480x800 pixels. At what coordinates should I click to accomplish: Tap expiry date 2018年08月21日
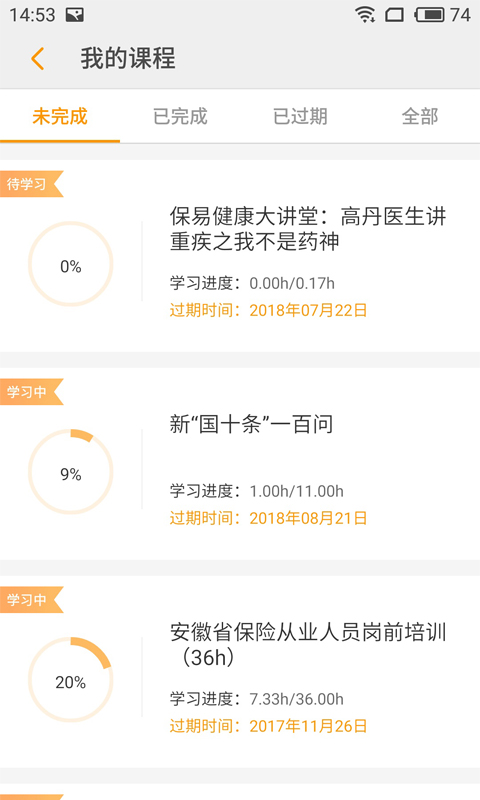pos(308,518)
